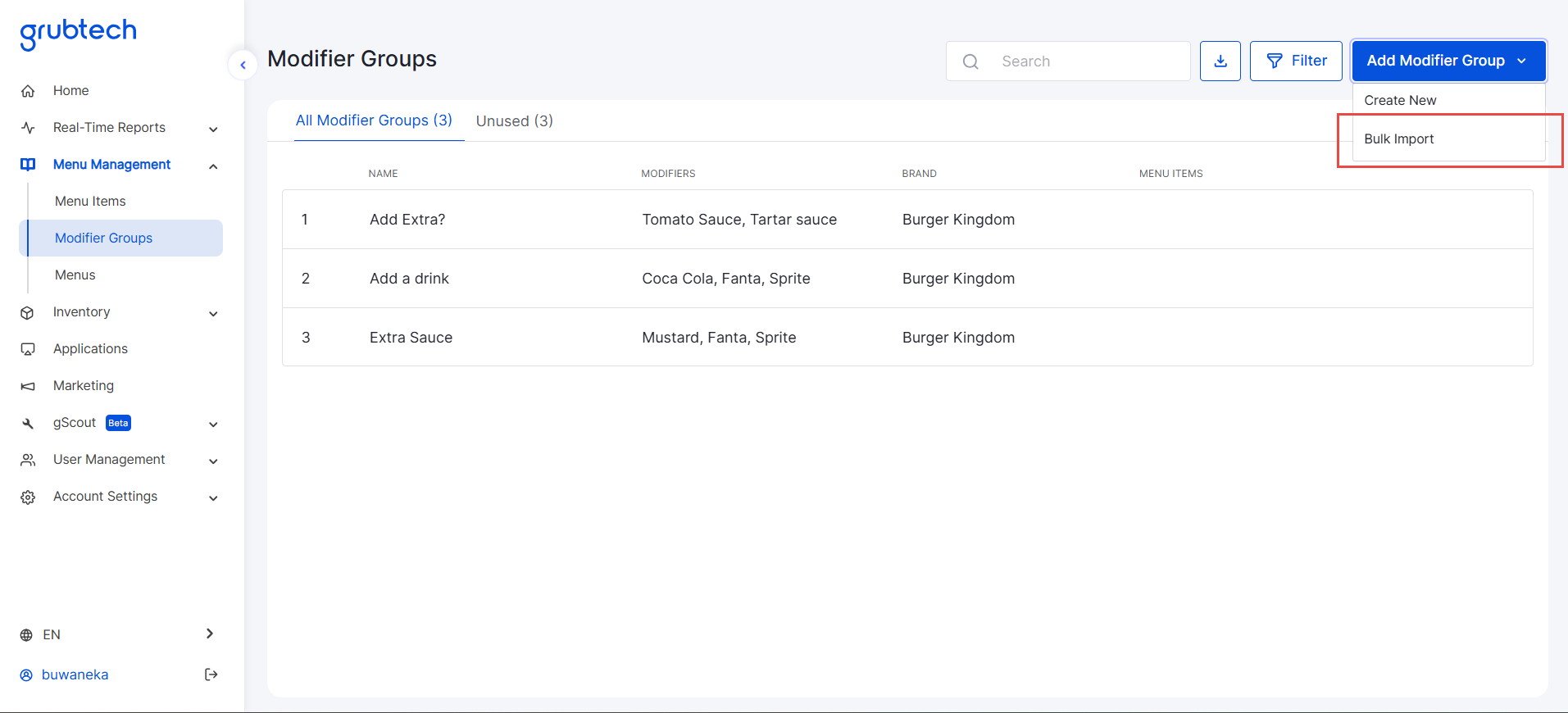Open Menus in the sidebar
Image resolution: width=1568 pixels, height=713 pixels.
tap(75, 275)
